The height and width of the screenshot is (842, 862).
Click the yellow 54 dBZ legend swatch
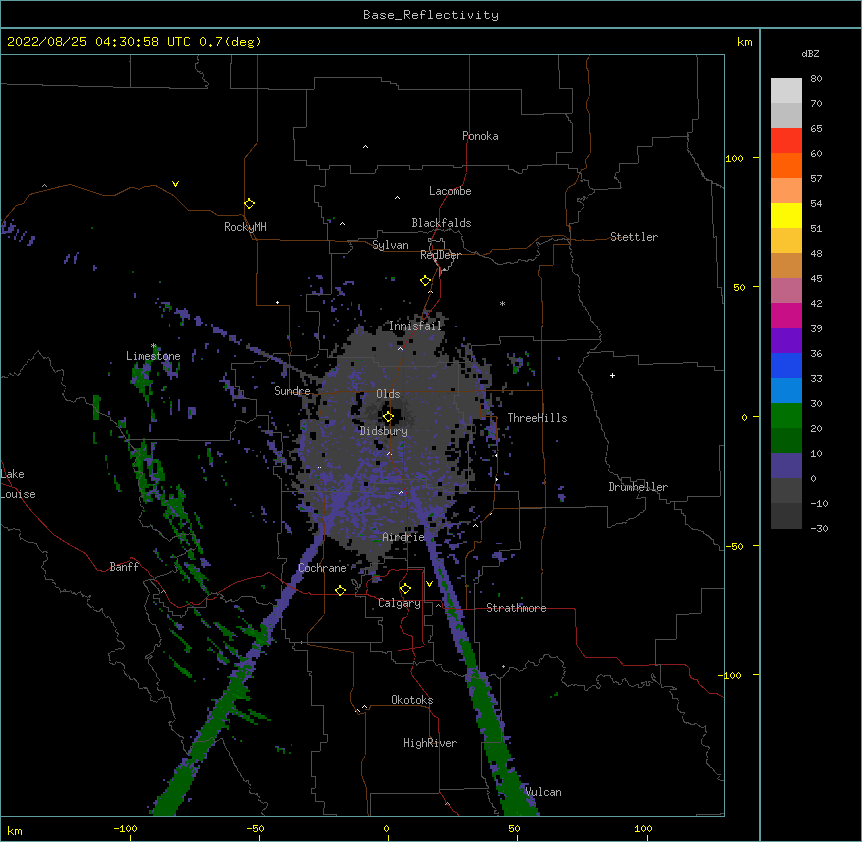point(786,215)
